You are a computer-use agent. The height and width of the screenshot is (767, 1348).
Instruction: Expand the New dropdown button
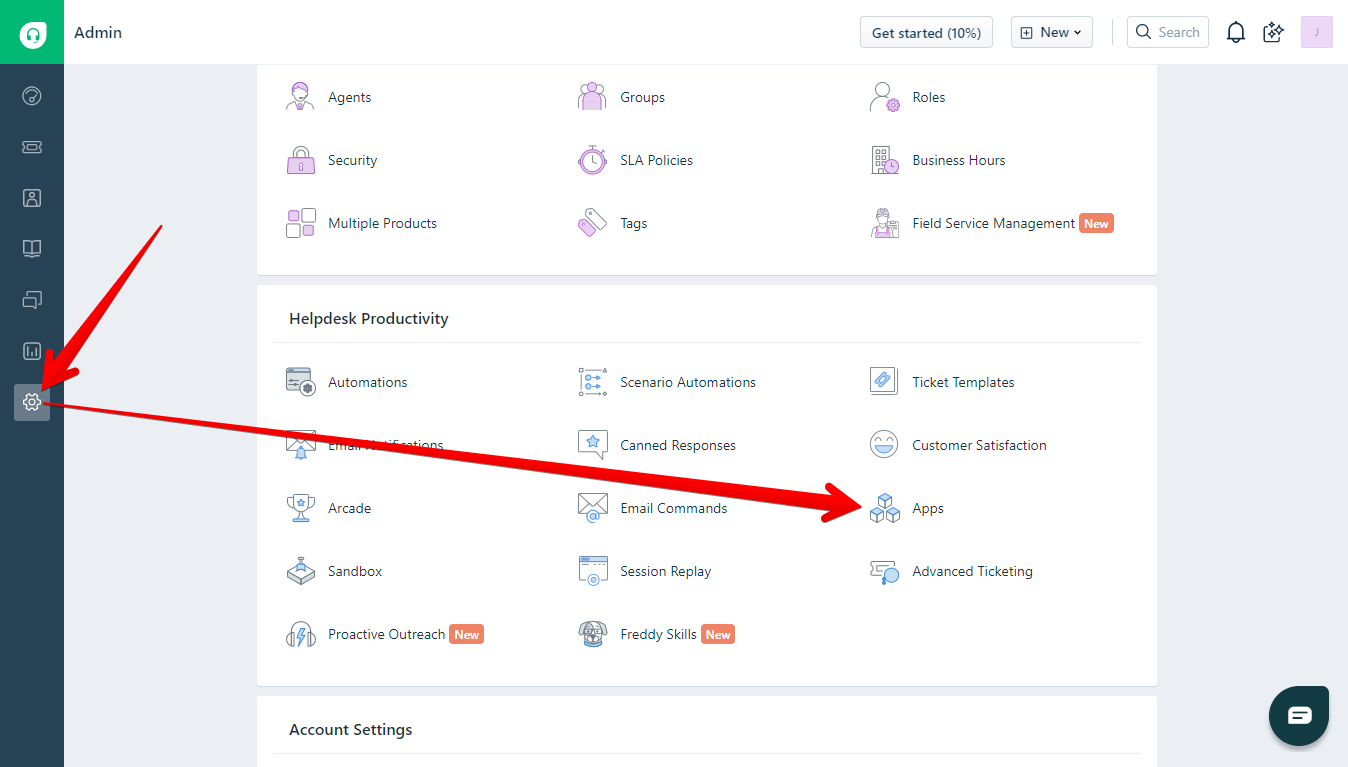coord(1051,32)
